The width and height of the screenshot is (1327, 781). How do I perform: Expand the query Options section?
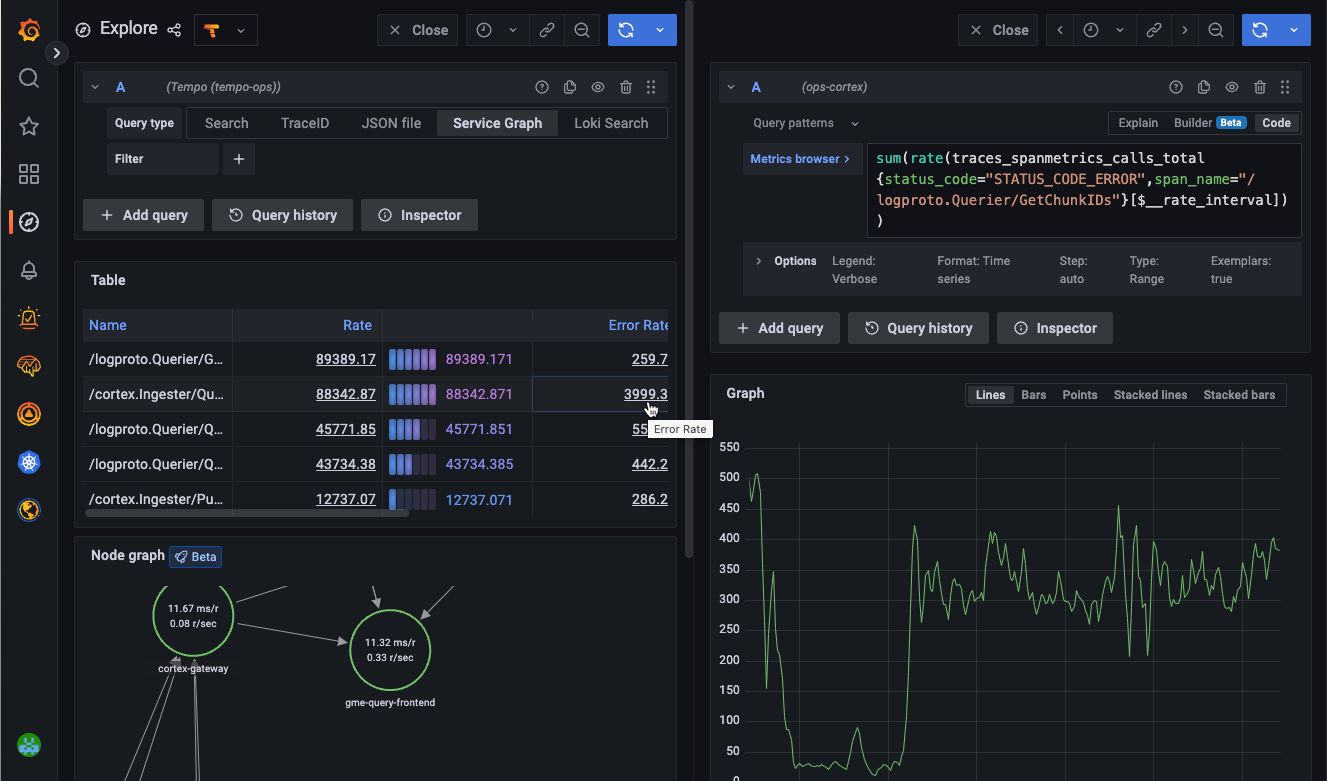click(x=760, y=261)
